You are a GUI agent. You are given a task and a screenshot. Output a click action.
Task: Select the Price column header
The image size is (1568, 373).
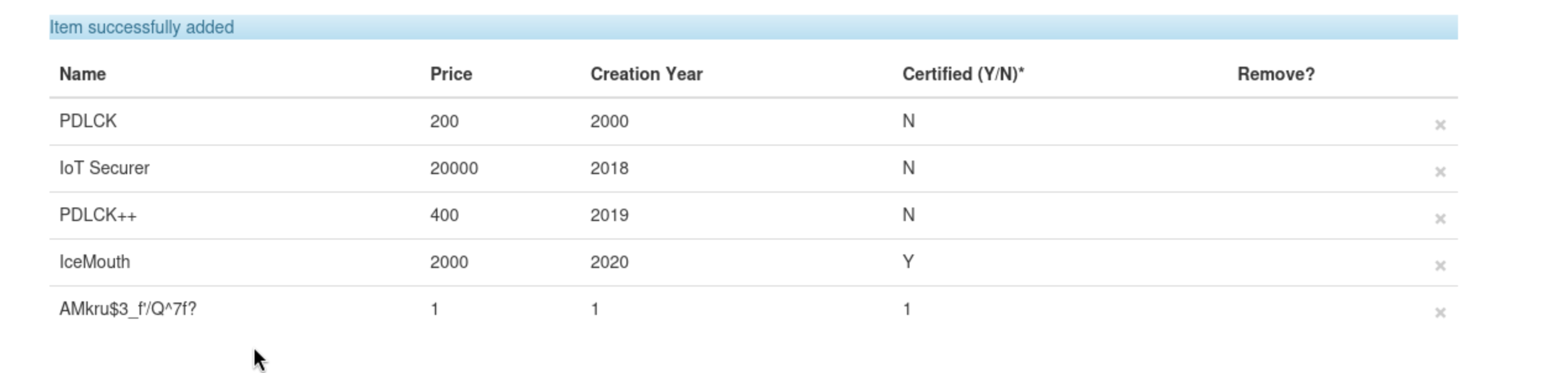tap(451, 74)
